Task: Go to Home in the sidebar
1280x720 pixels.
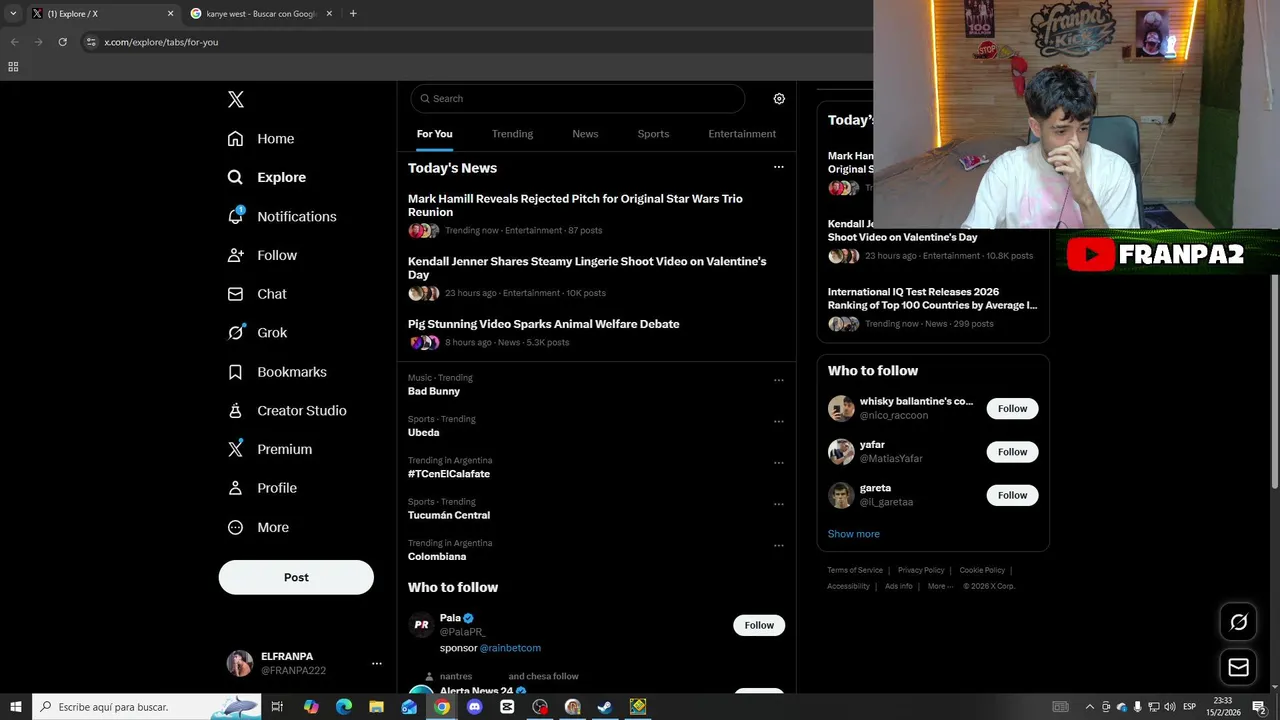Action: [261, 139]
